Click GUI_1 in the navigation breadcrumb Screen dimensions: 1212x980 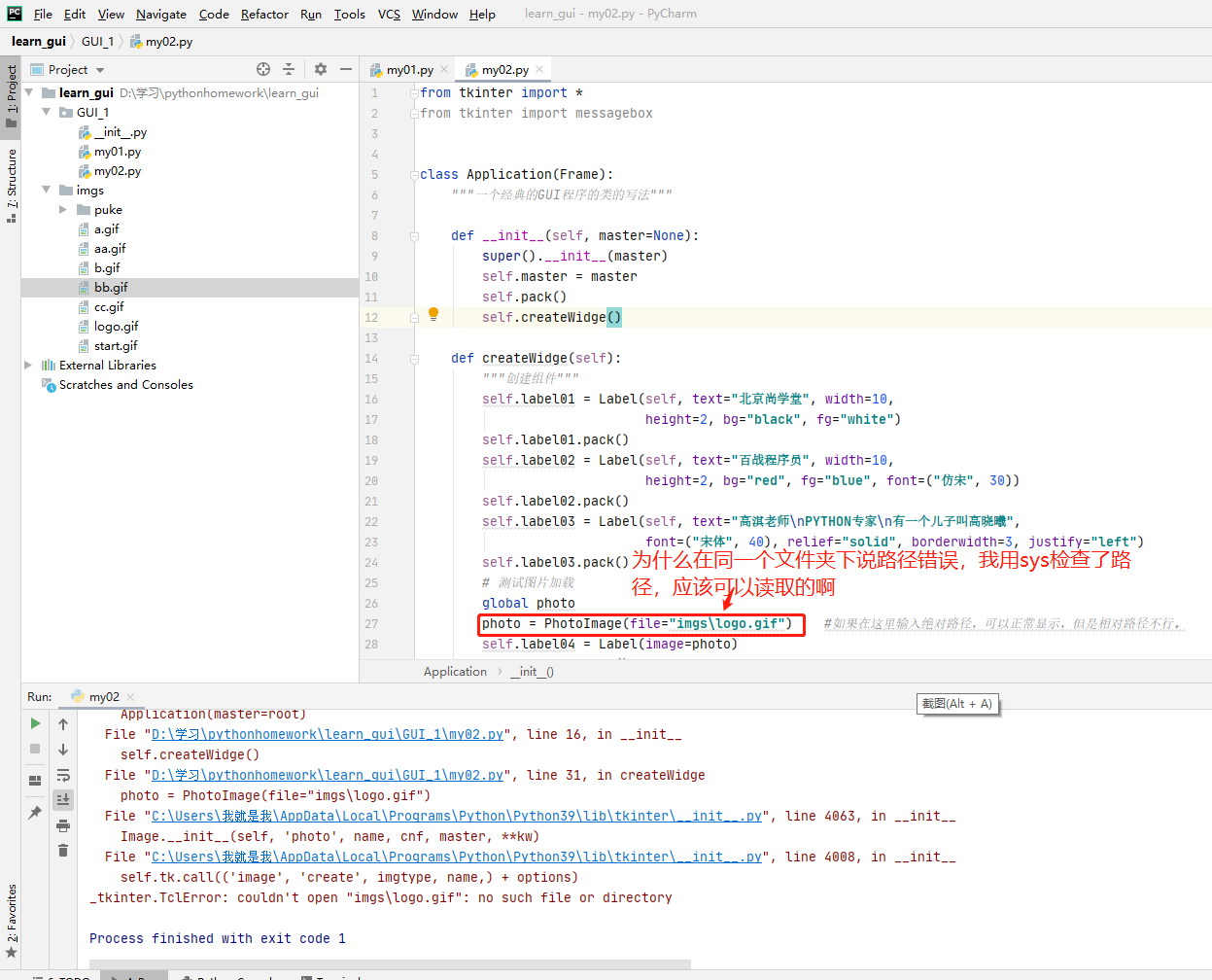[97, 41]
